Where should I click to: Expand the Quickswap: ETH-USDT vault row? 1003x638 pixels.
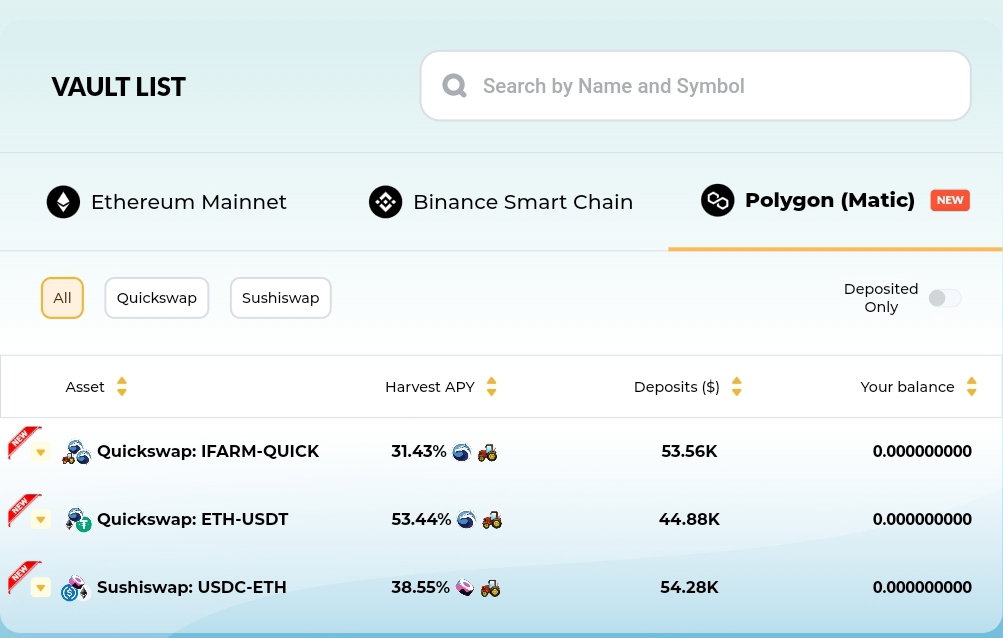(x=40, y=519)
